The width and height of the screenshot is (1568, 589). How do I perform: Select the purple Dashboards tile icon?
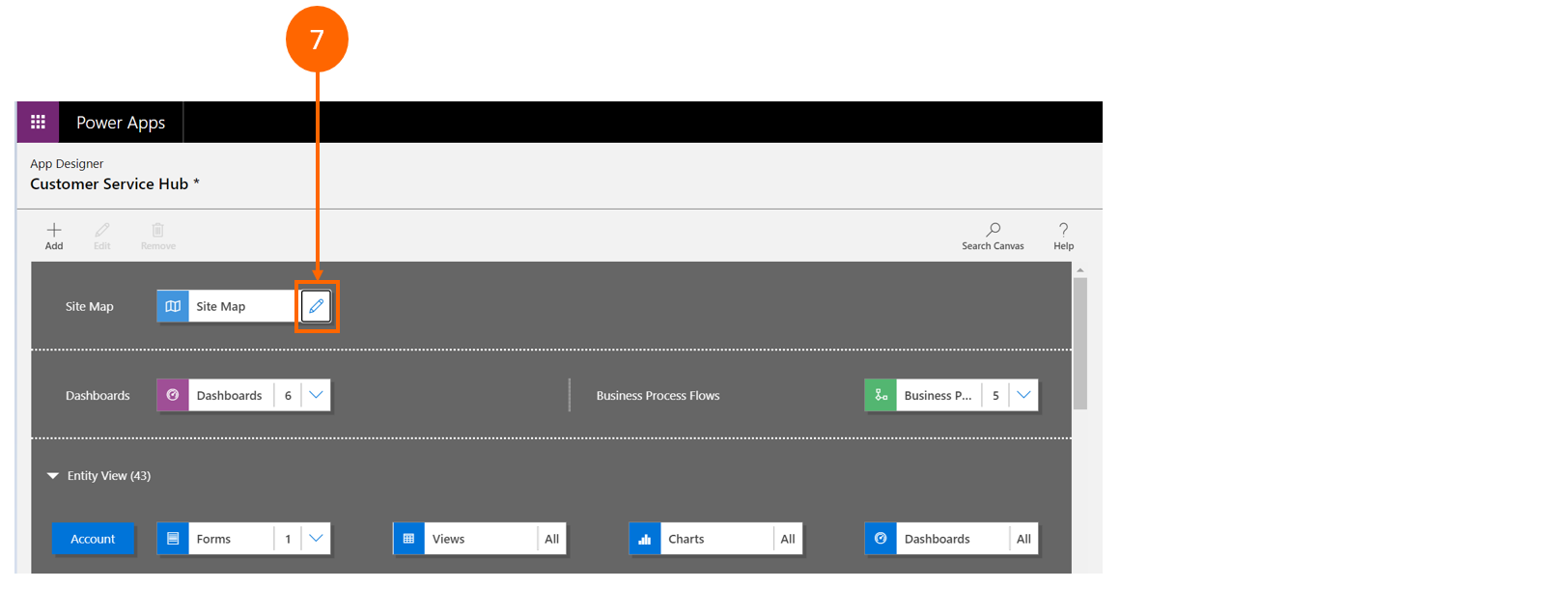[x=173, y=395]
